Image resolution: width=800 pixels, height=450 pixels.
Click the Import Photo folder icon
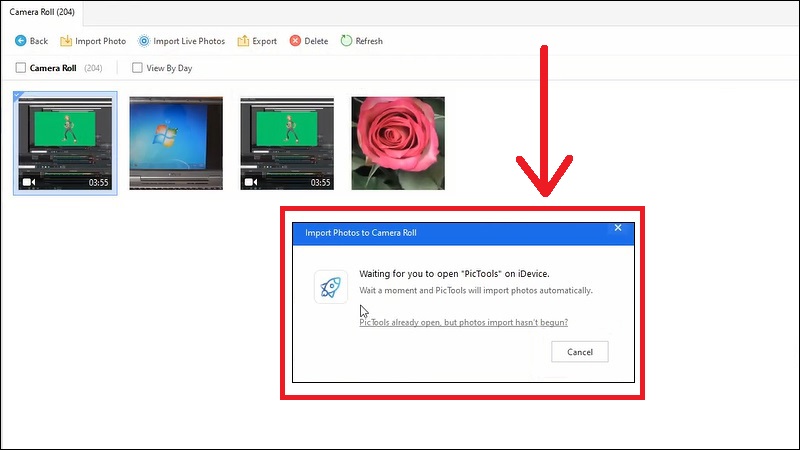click(x=66, y=41)
